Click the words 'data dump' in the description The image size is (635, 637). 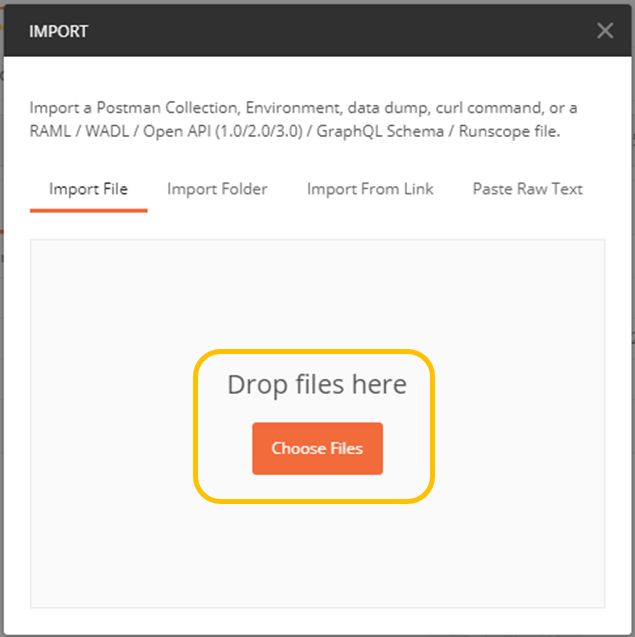click(387, 108)
